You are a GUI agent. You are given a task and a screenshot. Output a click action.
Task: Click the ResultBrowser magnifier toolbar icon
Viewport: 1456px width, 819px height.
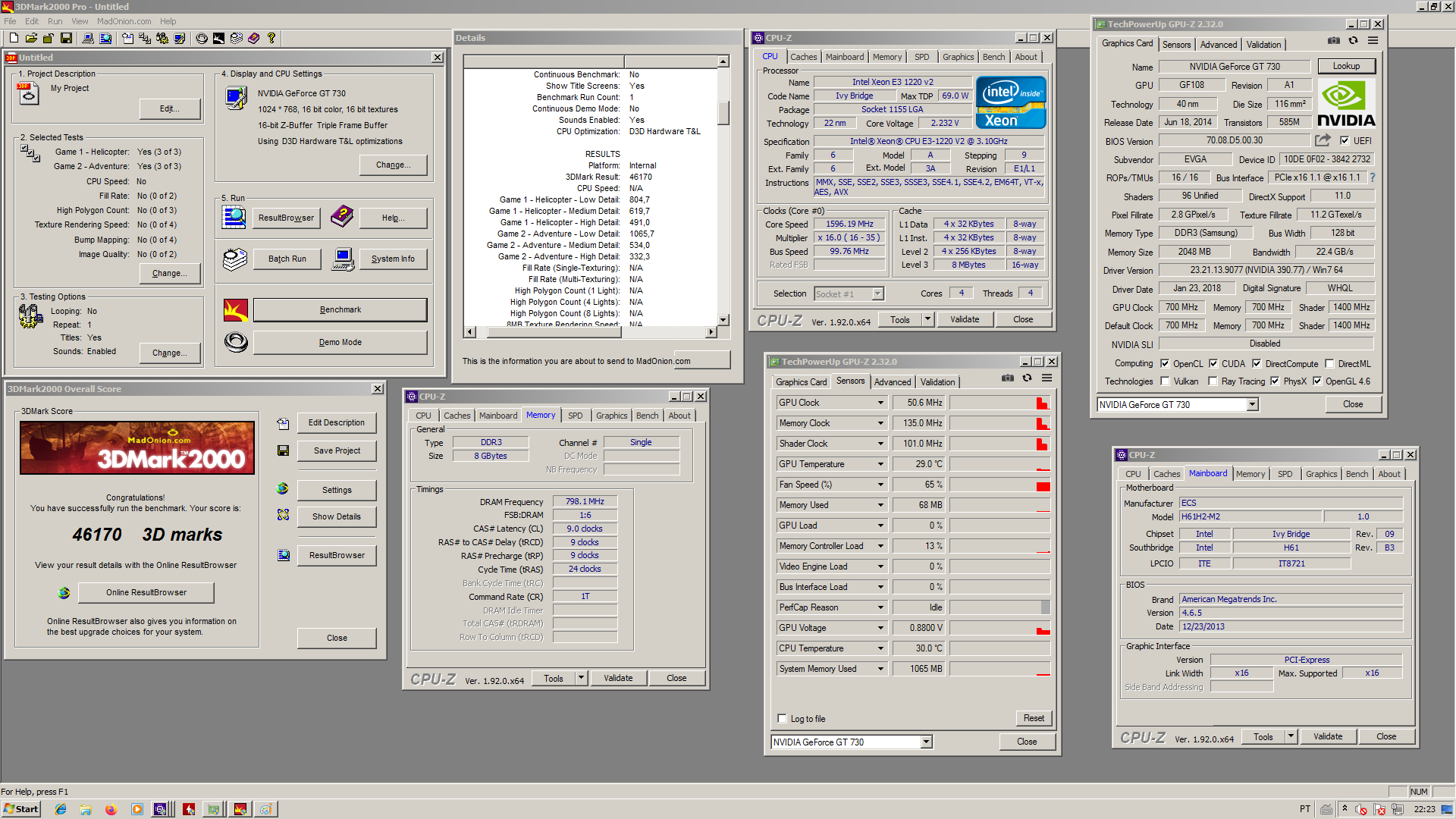point(105,38)
